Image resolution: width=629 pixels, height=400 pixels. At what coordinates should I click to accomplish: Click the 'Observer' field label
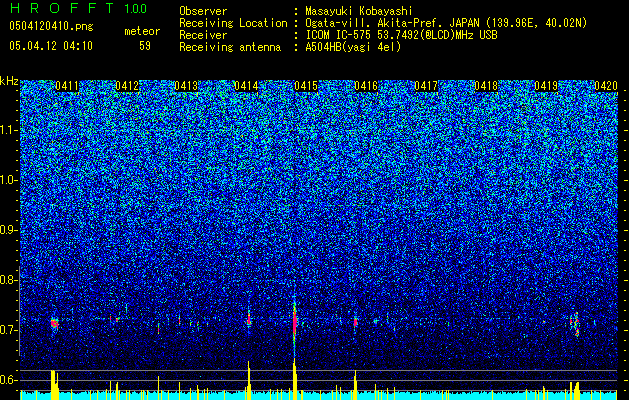point(203,11)
